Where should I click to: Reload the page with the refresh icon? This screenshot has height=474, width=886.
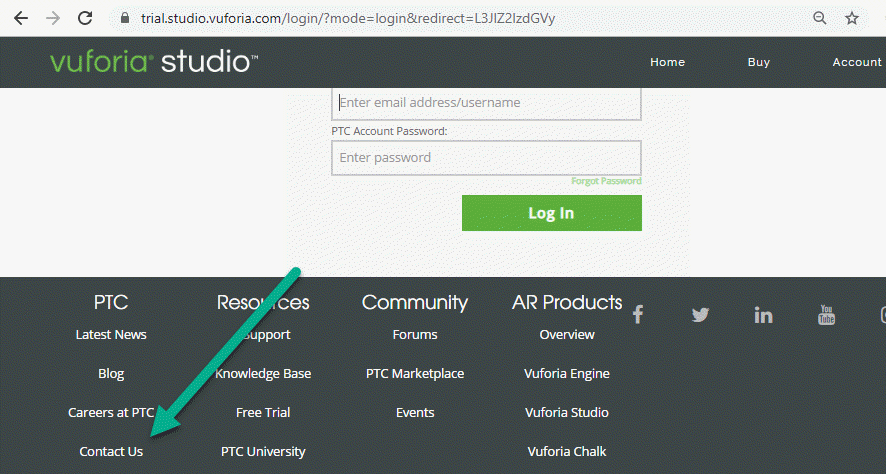[85, 18]
